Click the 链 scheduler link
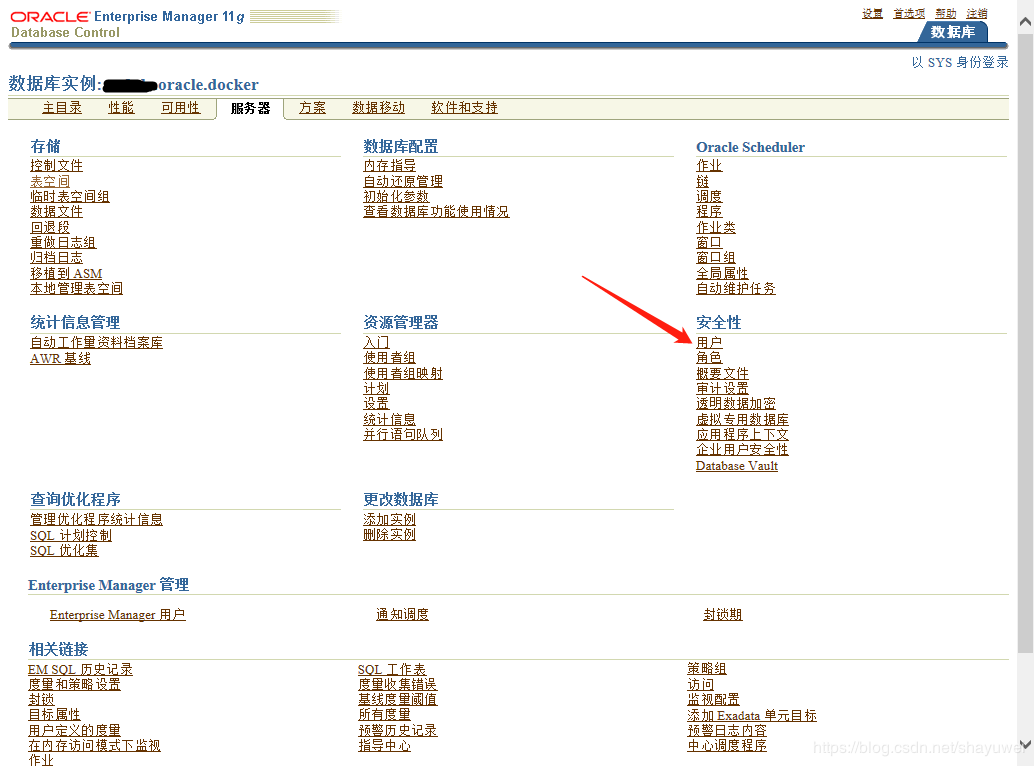Image resolution: width=1034 pixels, height=766 pixels. [x=703, y=181]
